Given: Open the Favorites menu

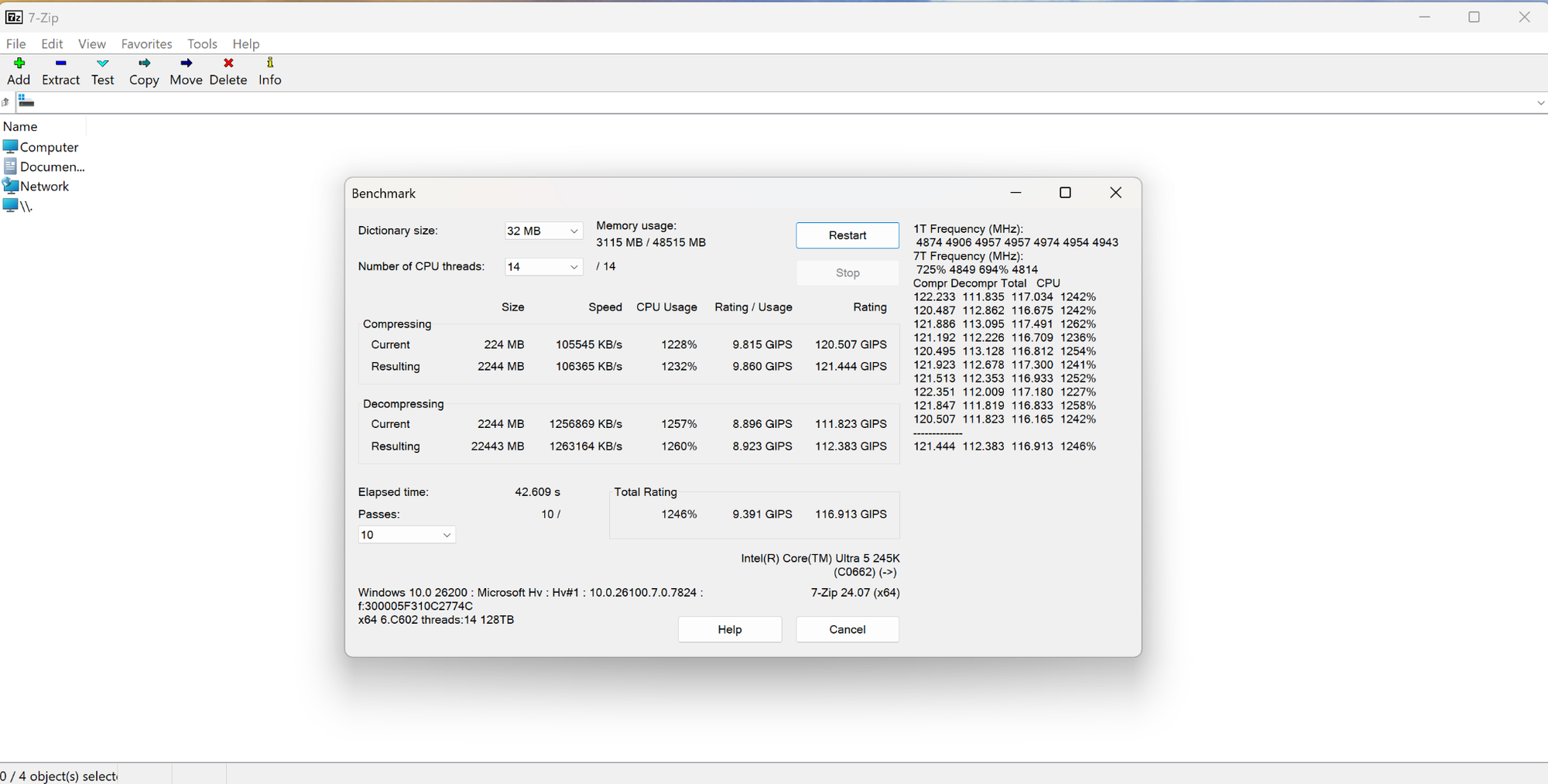Looking at the screenshot, I should pos(146,44).
